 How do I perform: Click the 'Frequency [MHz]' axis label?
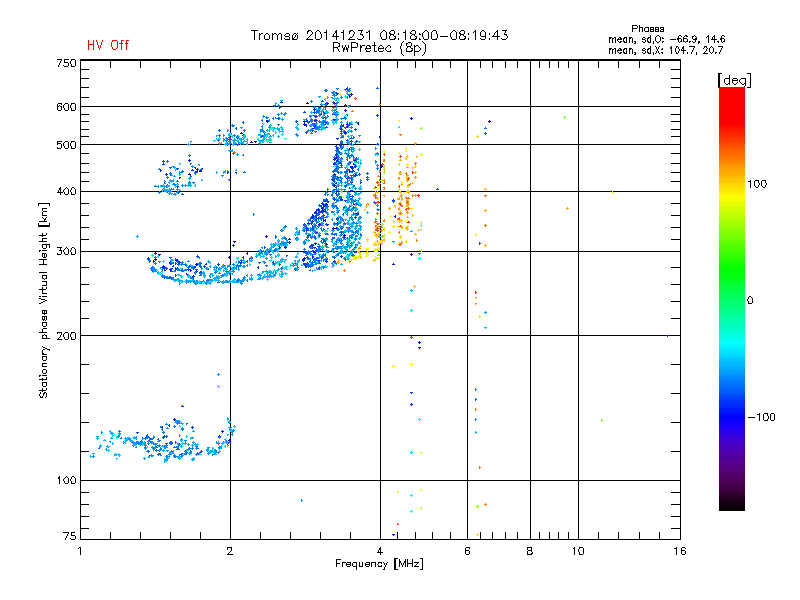point(379,564)
